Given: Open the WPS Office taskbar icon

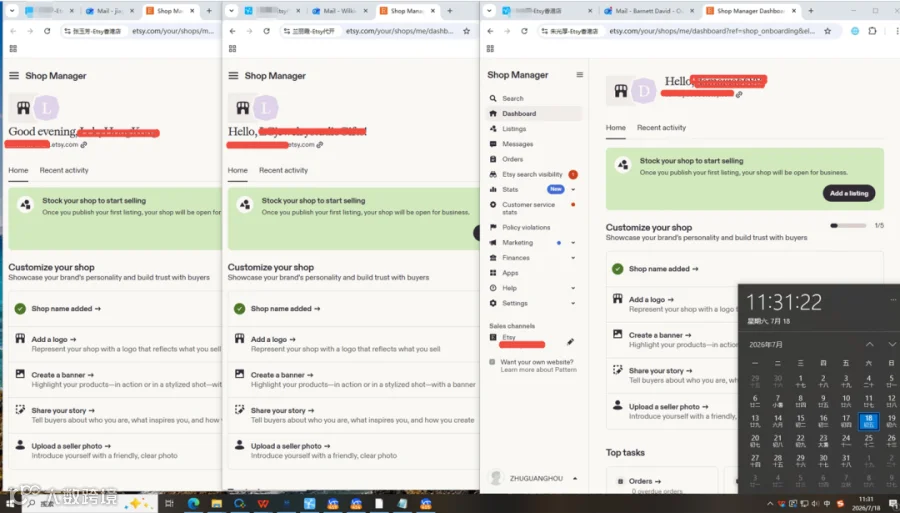Looking at the screenshot, I should 263,504.
